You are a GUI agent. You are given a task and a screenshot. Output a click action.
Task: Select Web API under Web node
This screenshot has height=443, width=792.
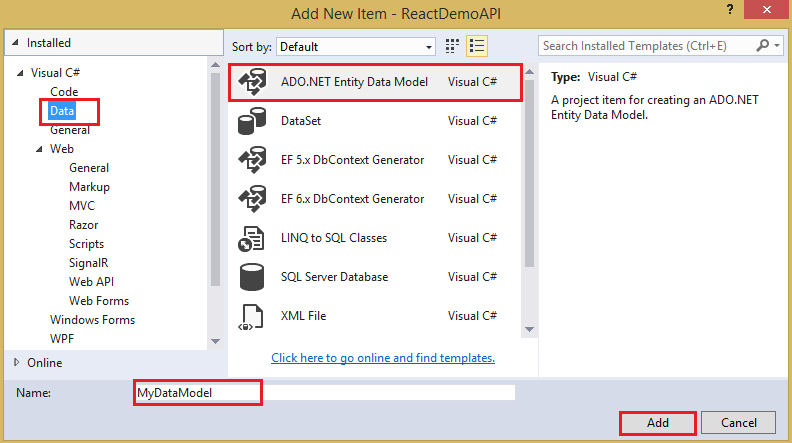92,282
